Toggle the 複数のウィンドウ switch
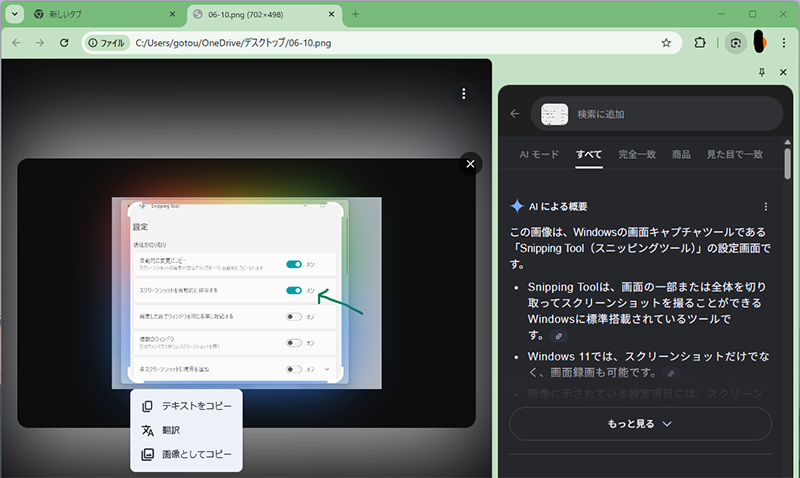Viewport: 800px width, 478px height. (x=294, y=343)
